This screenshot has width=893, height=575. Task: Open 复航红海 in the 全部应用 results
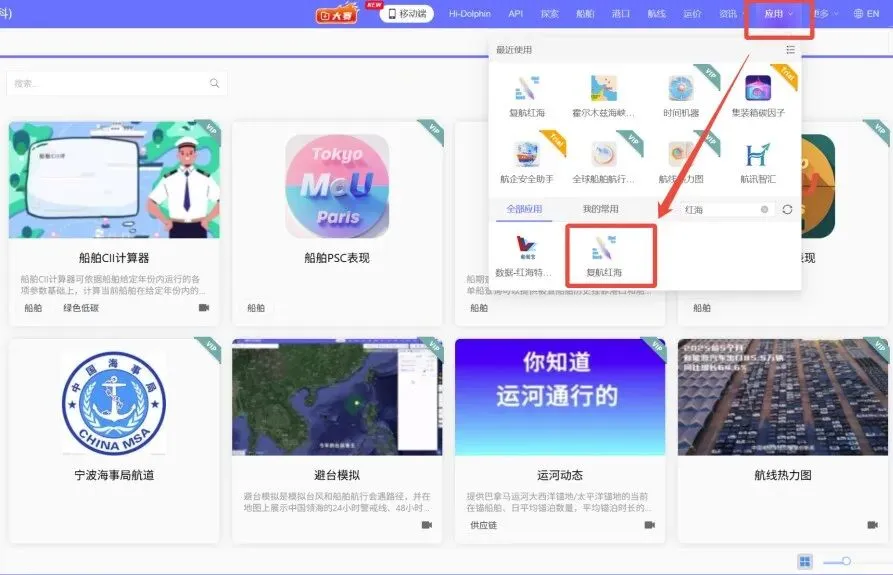(604, 255)
